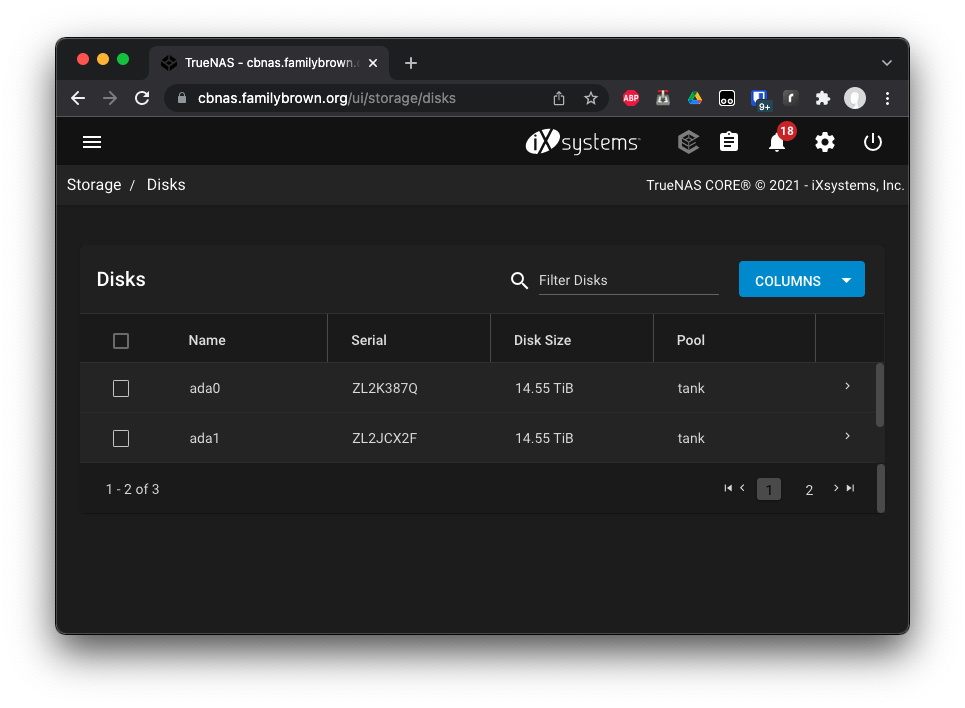The image size is (965, 708).
Task: Select the TrueNAS browser tab
Action: pos(270,63)
